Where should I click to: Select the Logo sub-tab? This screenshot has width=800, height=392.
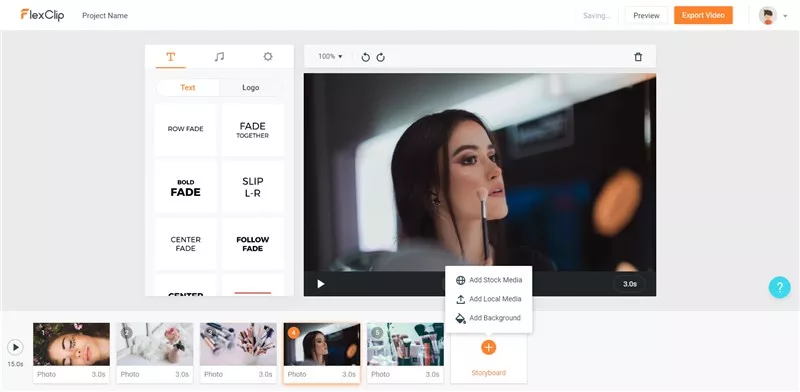251,87
